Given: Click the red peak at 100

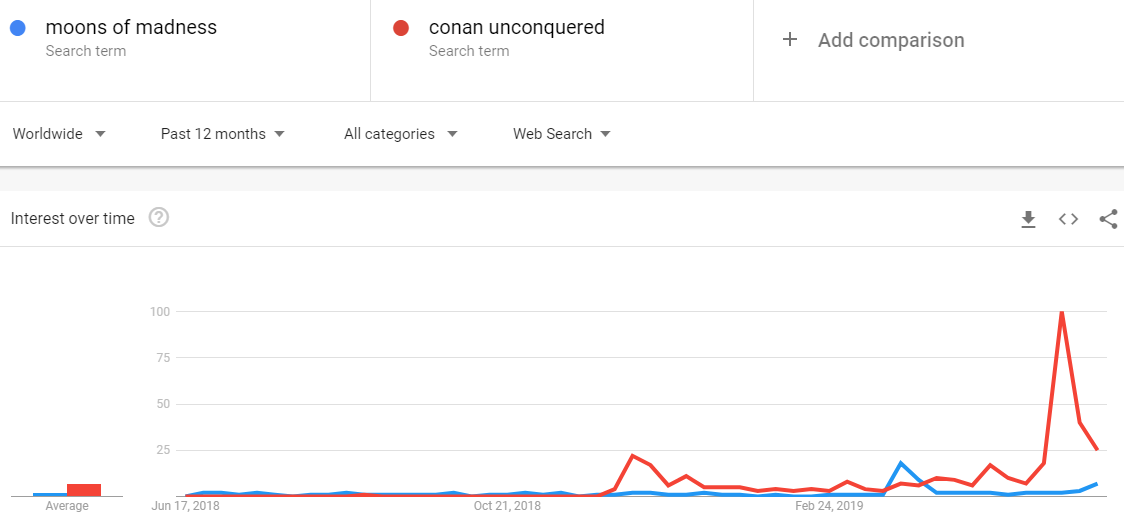Looking at the screenshot, I should (x=1061, y=312).
